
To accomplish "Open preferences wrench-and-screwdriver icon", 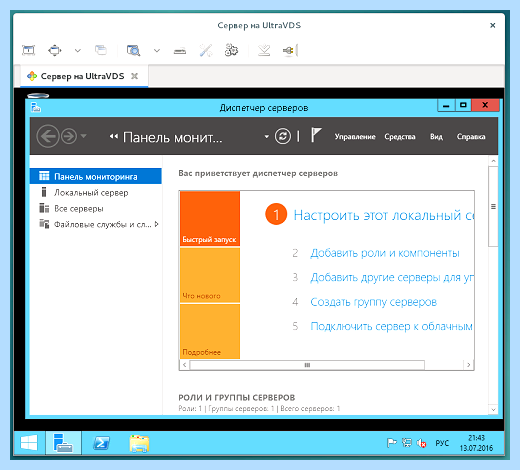I will pyautogui.click(x=206, y=50).
